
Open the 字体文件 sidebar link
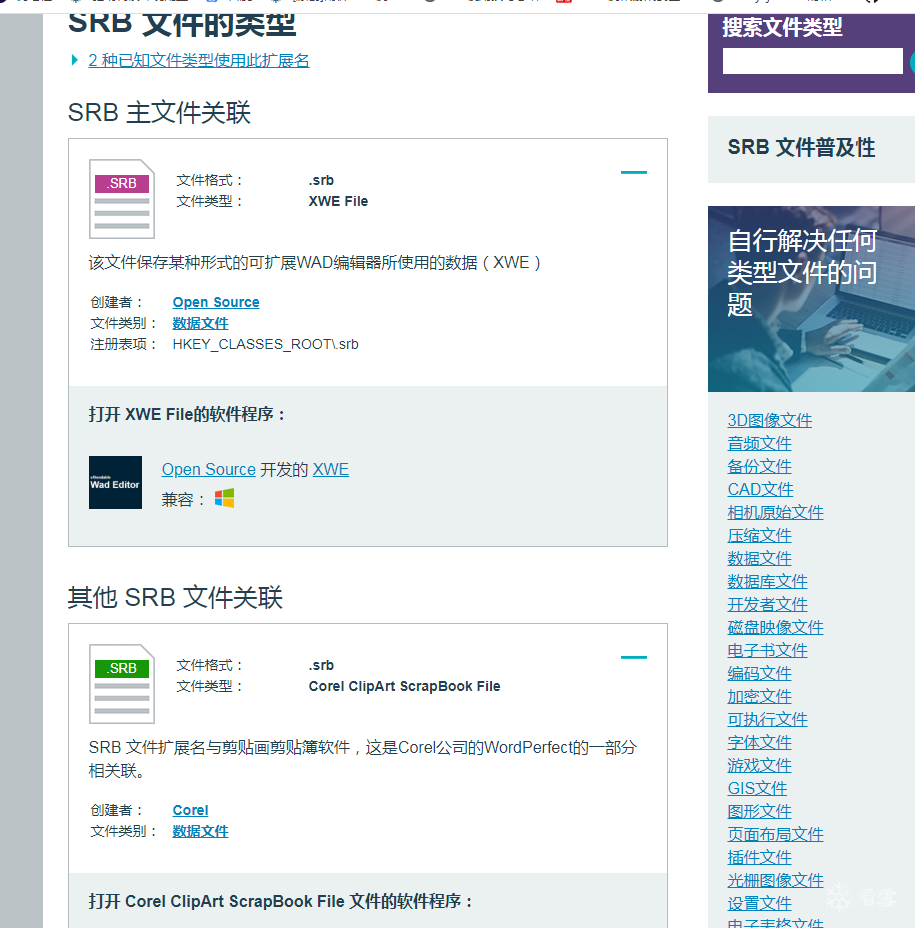click(x=759, y=742)
